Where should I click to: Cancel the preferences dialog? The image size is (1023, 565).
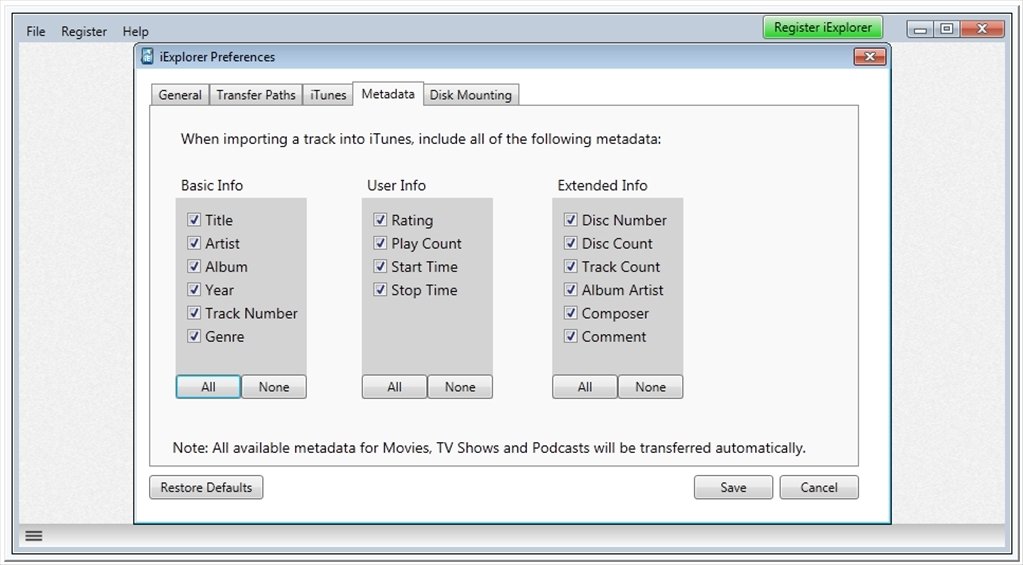coord(819,487)
